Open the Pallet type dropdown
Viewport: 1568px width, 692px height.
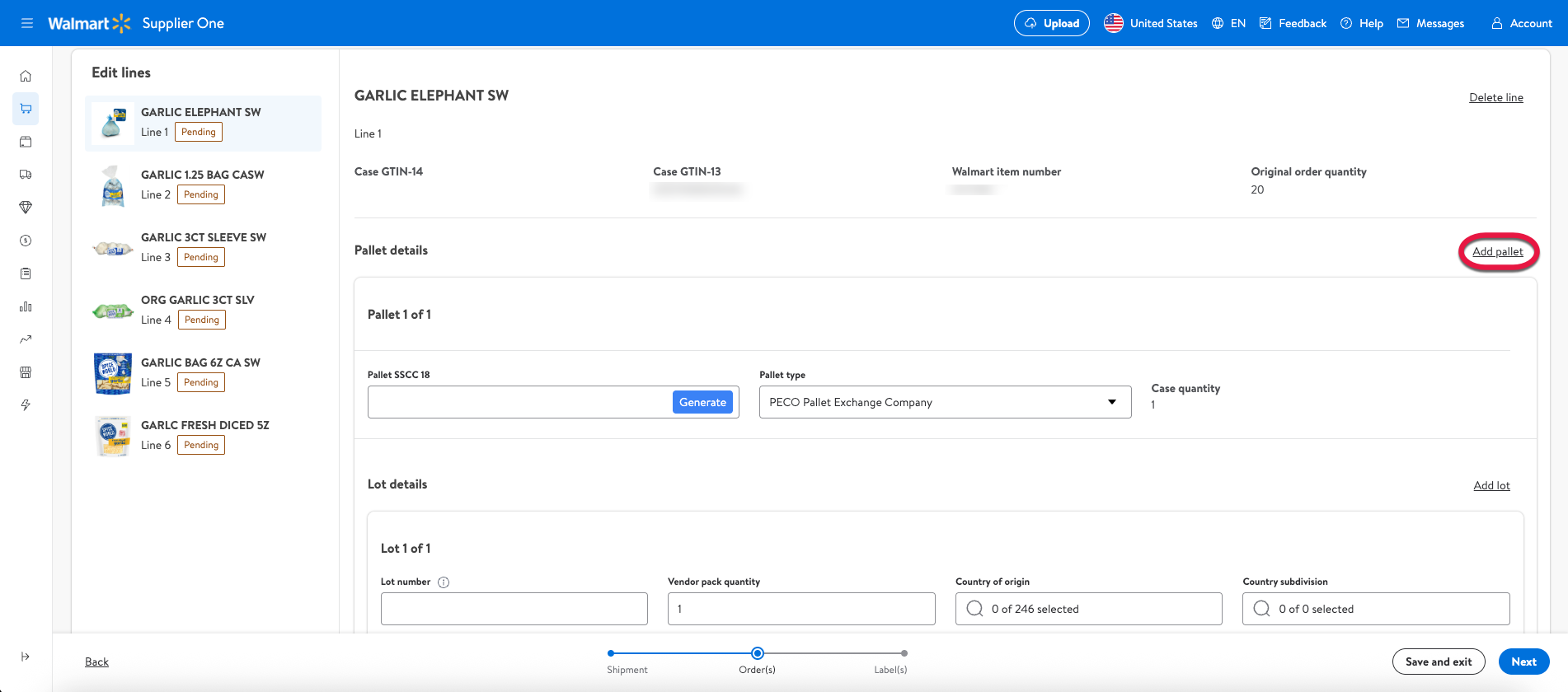pos(945,402)
